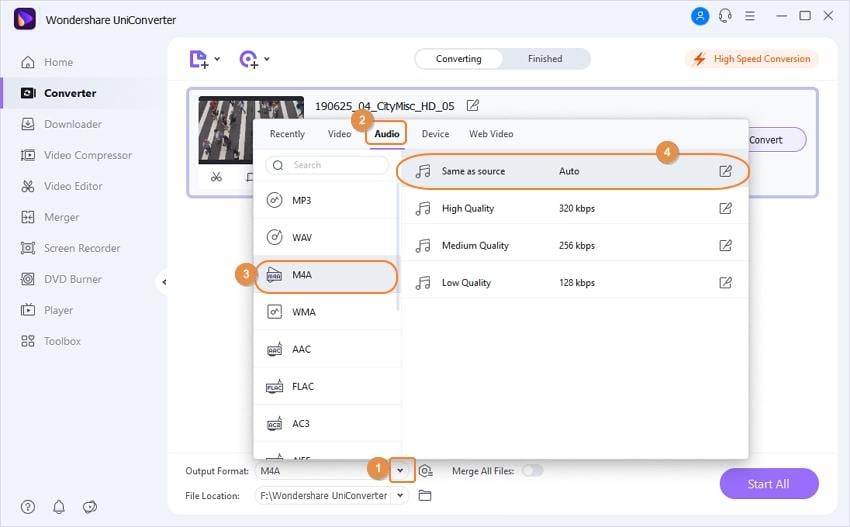Switch to the Finished tab
Image resolution: width=850 pixels, height=527 pixels.
pyautogui.click(x=545, y=59)
